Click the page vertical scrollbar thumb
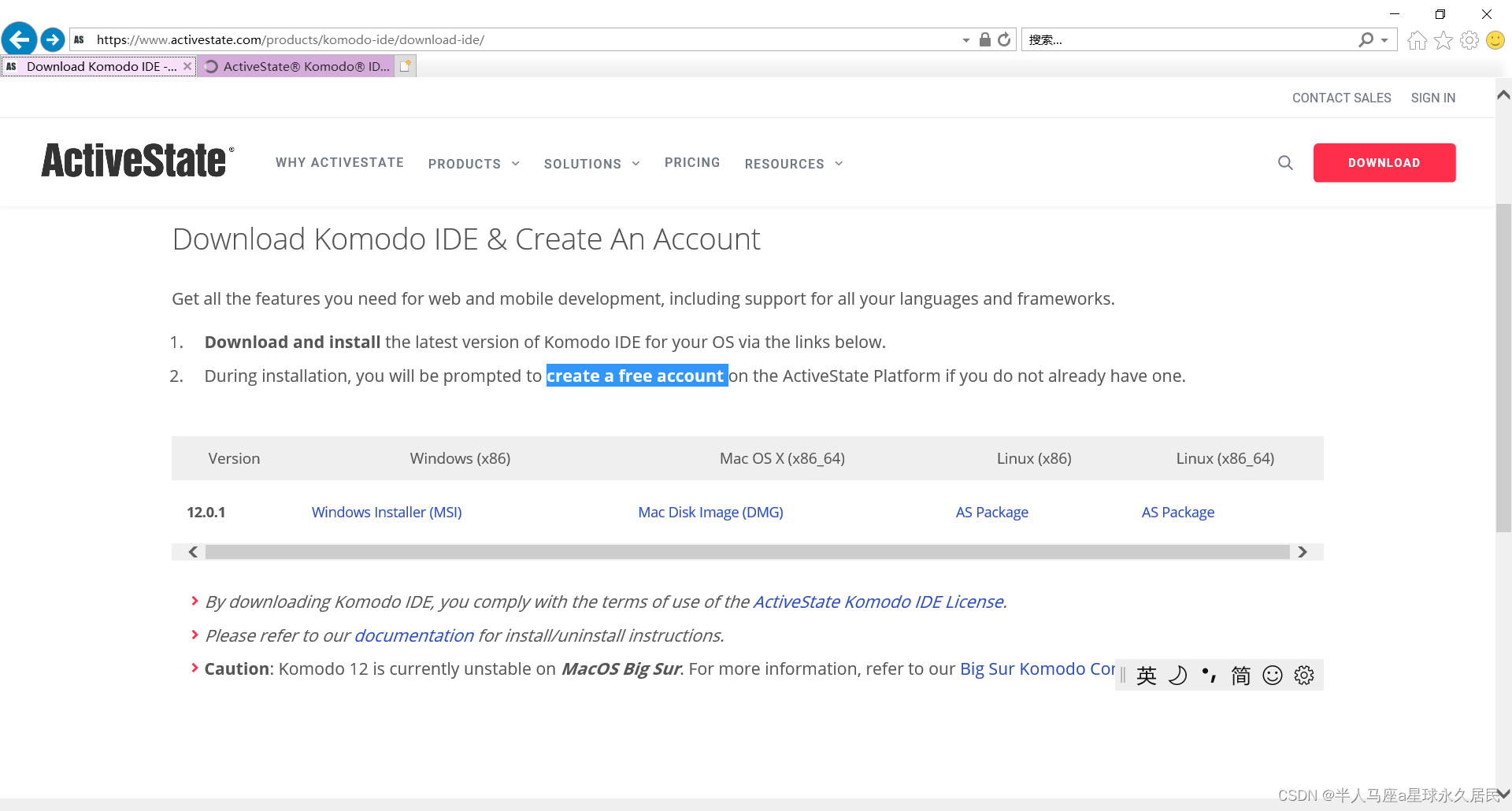 (1503, 368)
